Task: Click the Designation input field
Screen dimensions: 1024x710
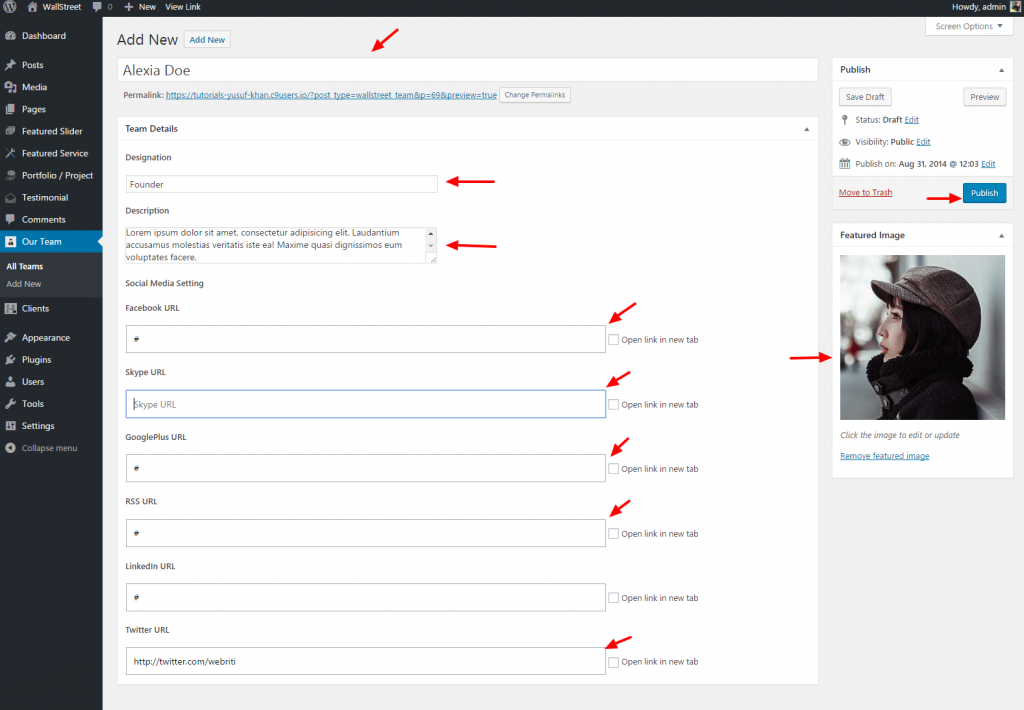Action: click(281, 184)
